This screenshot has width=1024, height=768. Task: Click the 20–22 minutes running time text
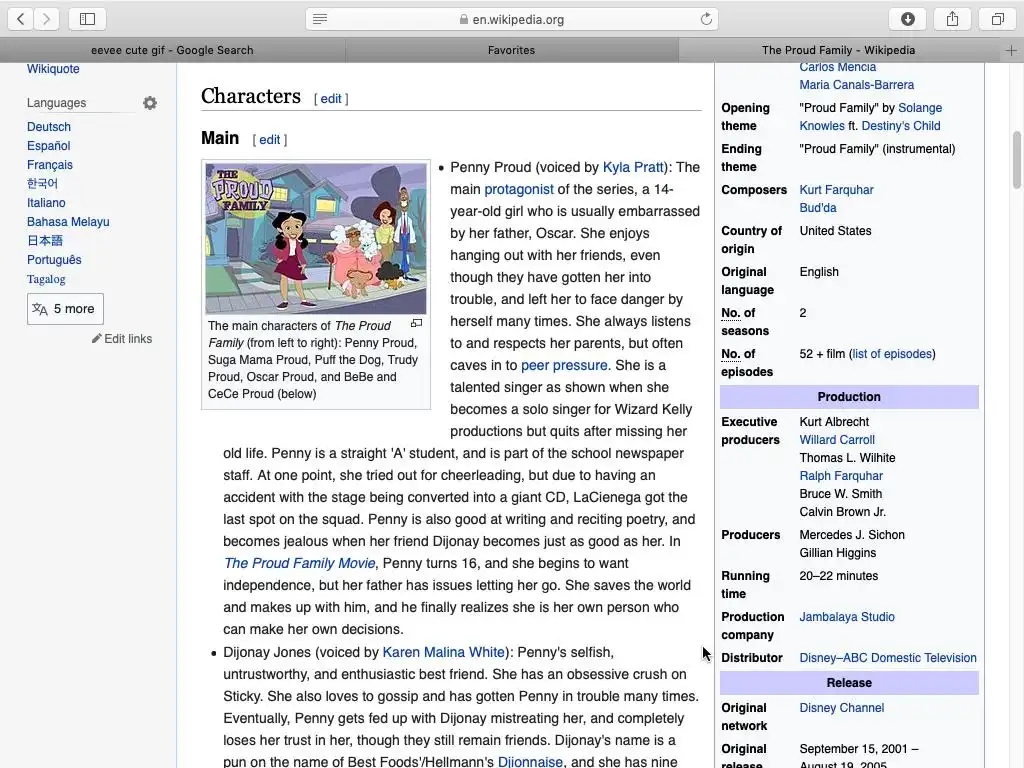pyautogui.click(x=839, y=576)
